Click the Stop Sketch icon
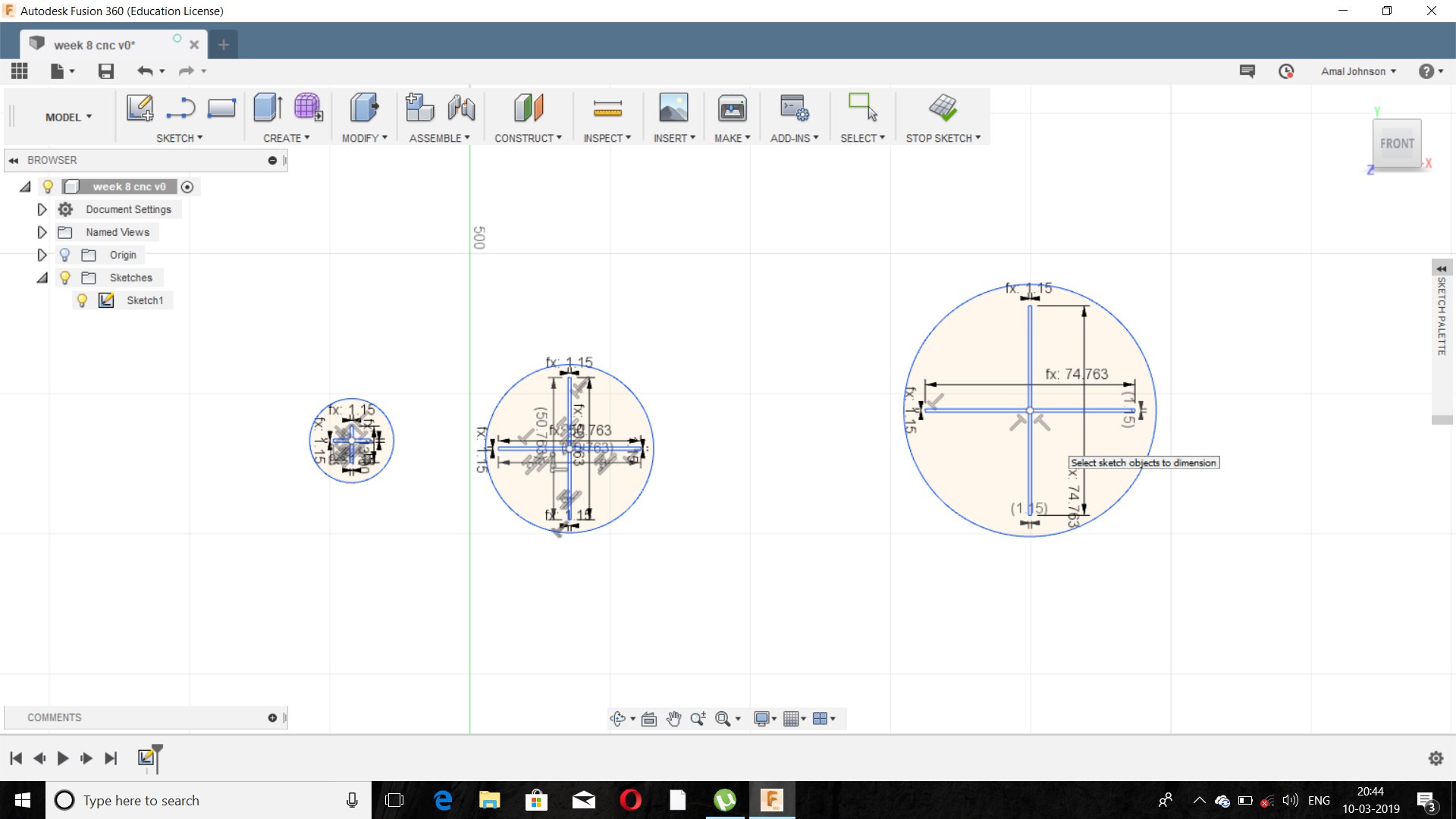Viewport: 1456px width, 819px height. [x=943, y=108]
